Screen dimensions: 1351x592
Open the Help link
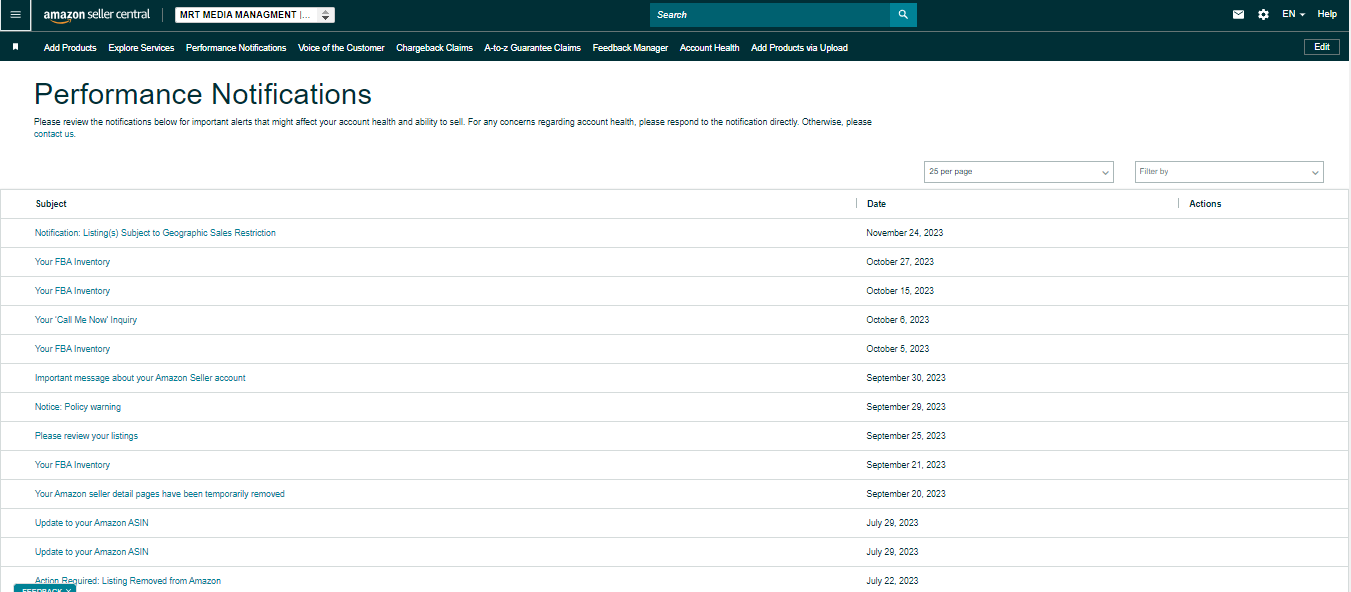1327,15
